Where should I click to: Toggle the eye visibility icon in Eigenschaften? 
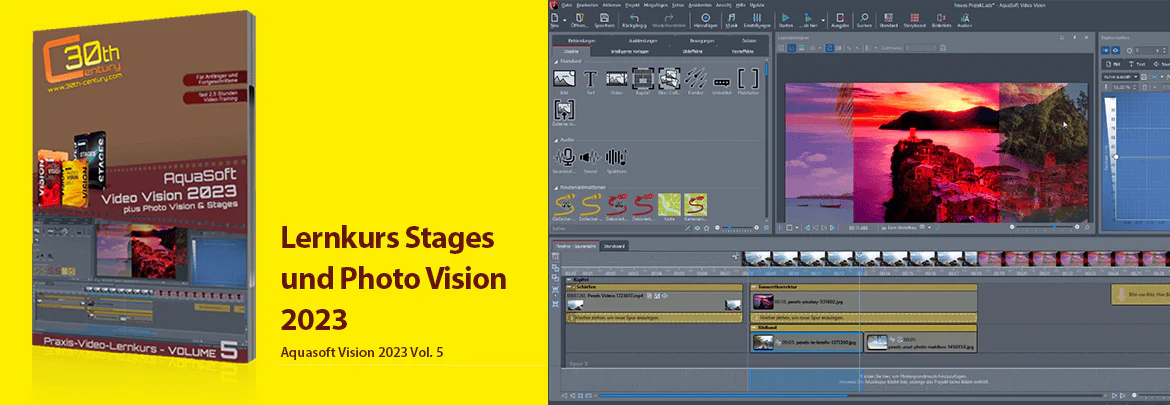tap(1116, 50)
